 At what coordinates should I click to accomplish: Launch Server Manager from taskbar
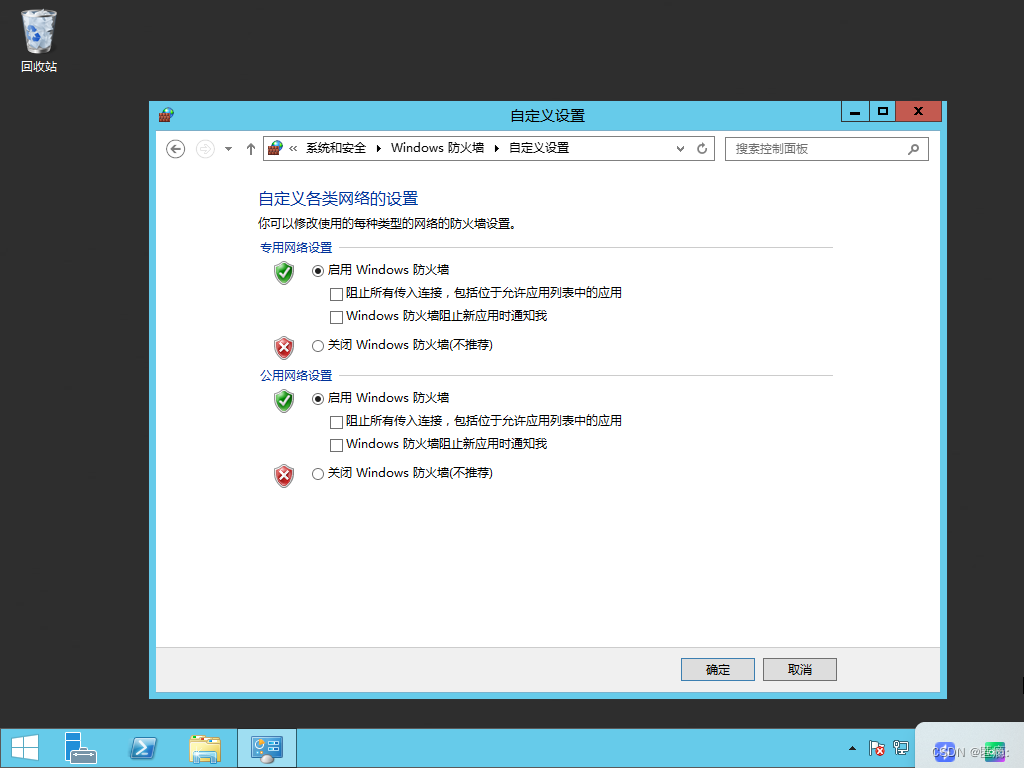[x=80, y=748]
